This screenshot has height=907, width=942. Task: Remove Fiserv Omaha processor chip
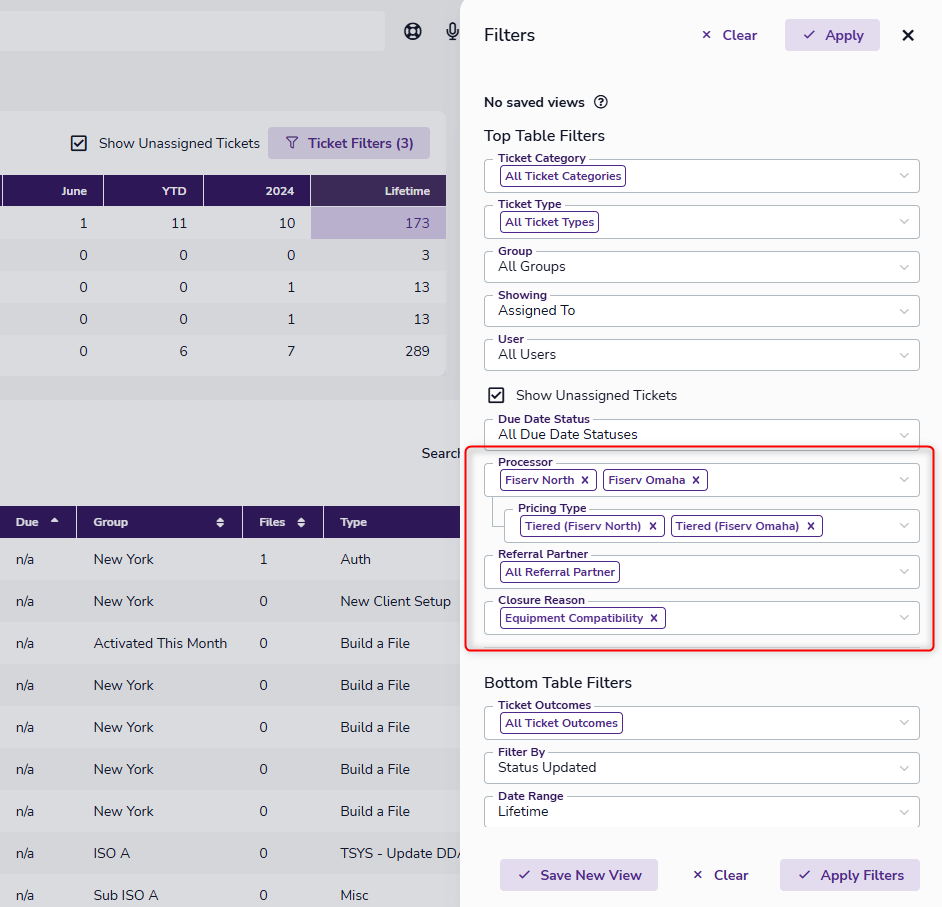(696, 480)
